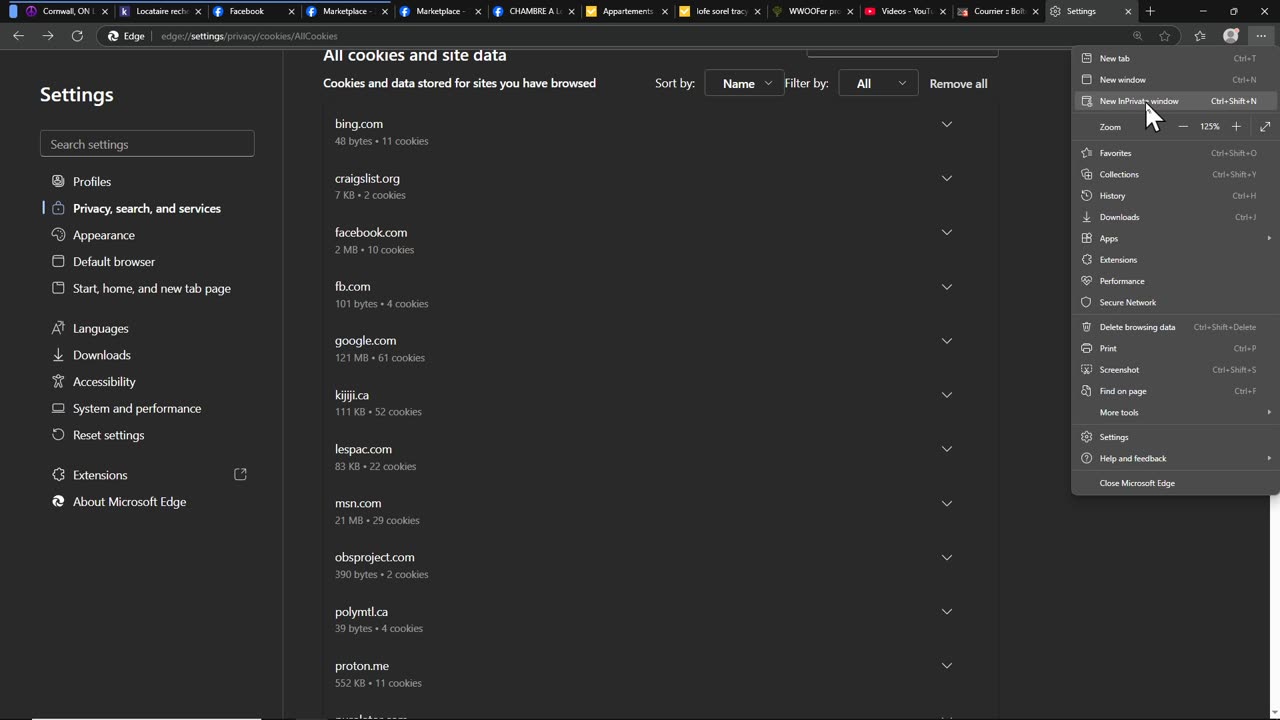Viewport: 1280px width, 720px height.
Task: Expand the kijiji.ca cookie entry
Action: point(946,395)
